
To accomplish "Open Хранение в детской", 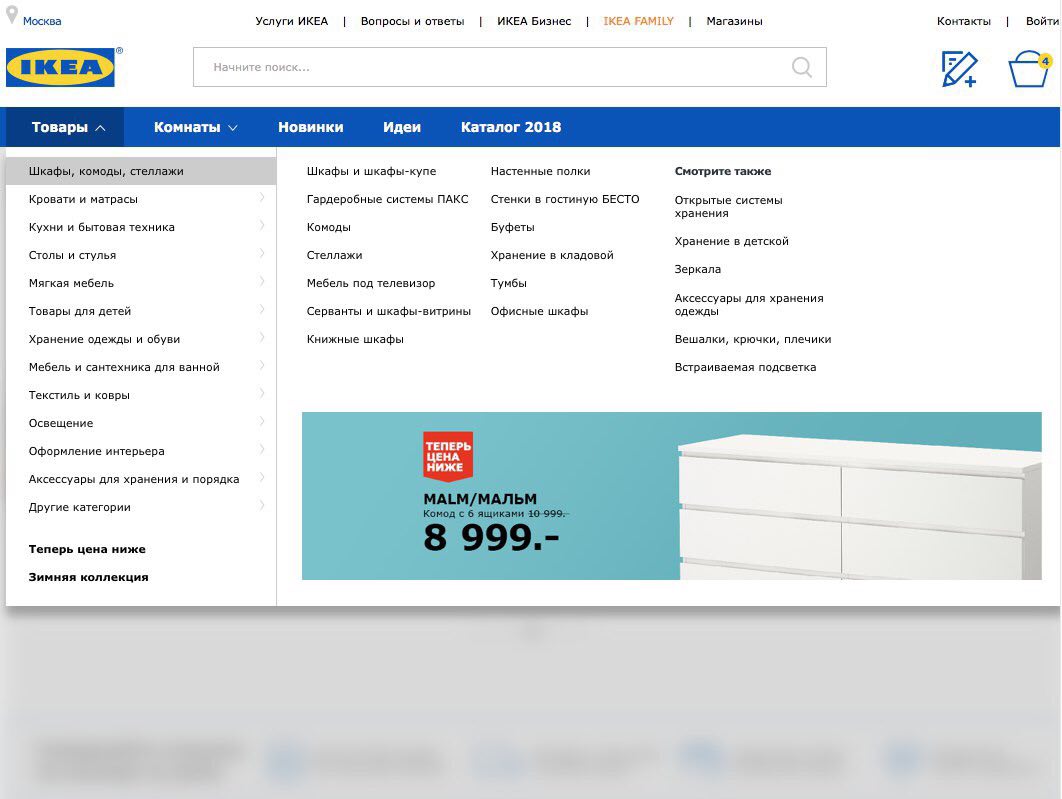I will (x=731, y=241).
